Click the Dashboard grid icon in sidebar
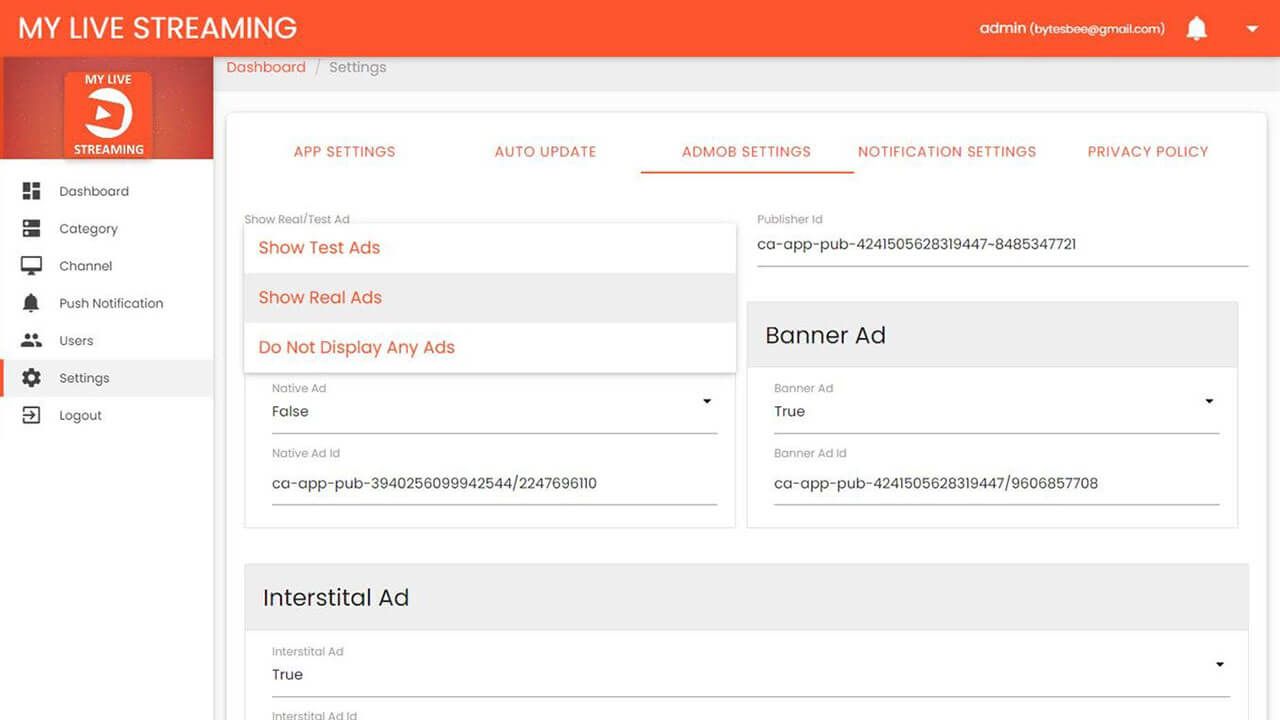Viewport: 1280px width, 720px height. tap(32, 191)
